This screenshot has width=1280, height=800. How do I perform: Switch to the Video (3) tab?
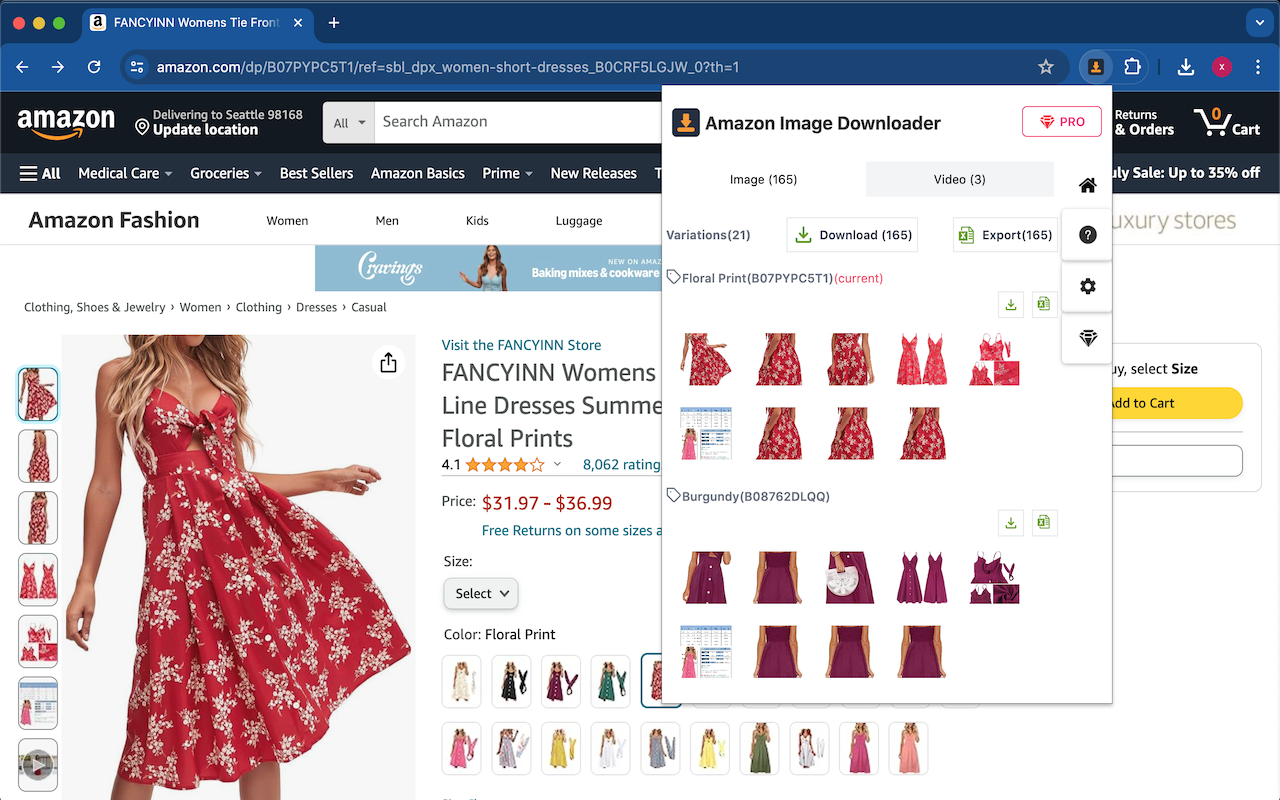960,179
